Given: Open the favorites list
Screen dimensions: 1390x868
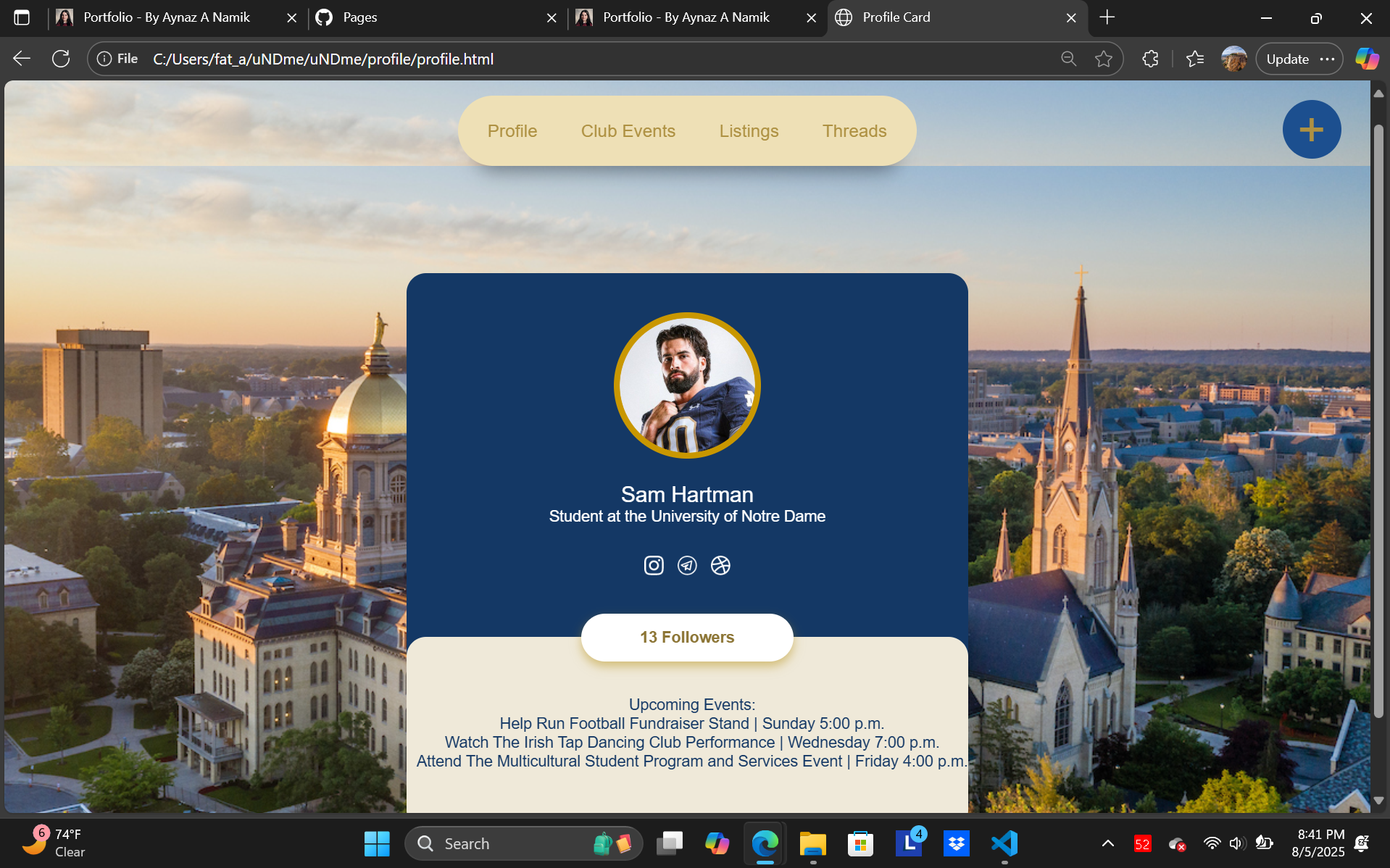Looking at the screenshot, I should (1195, 59).
